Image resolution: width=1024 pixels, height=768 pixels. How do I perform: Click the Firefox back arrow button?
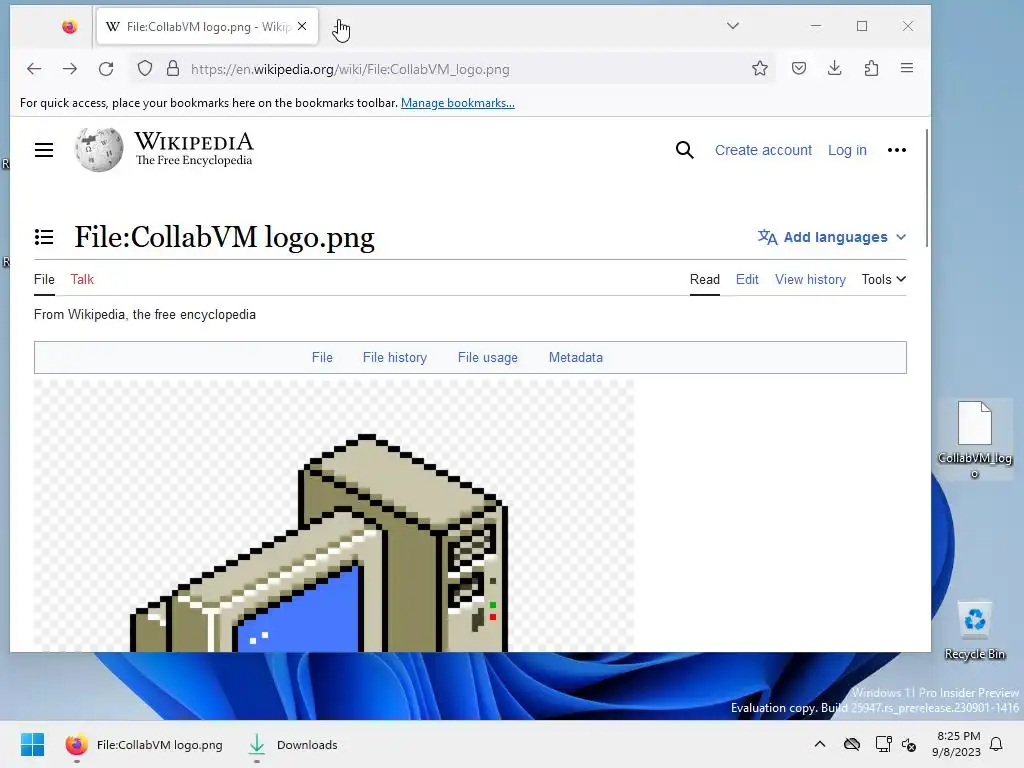click(x=34, y=69)
